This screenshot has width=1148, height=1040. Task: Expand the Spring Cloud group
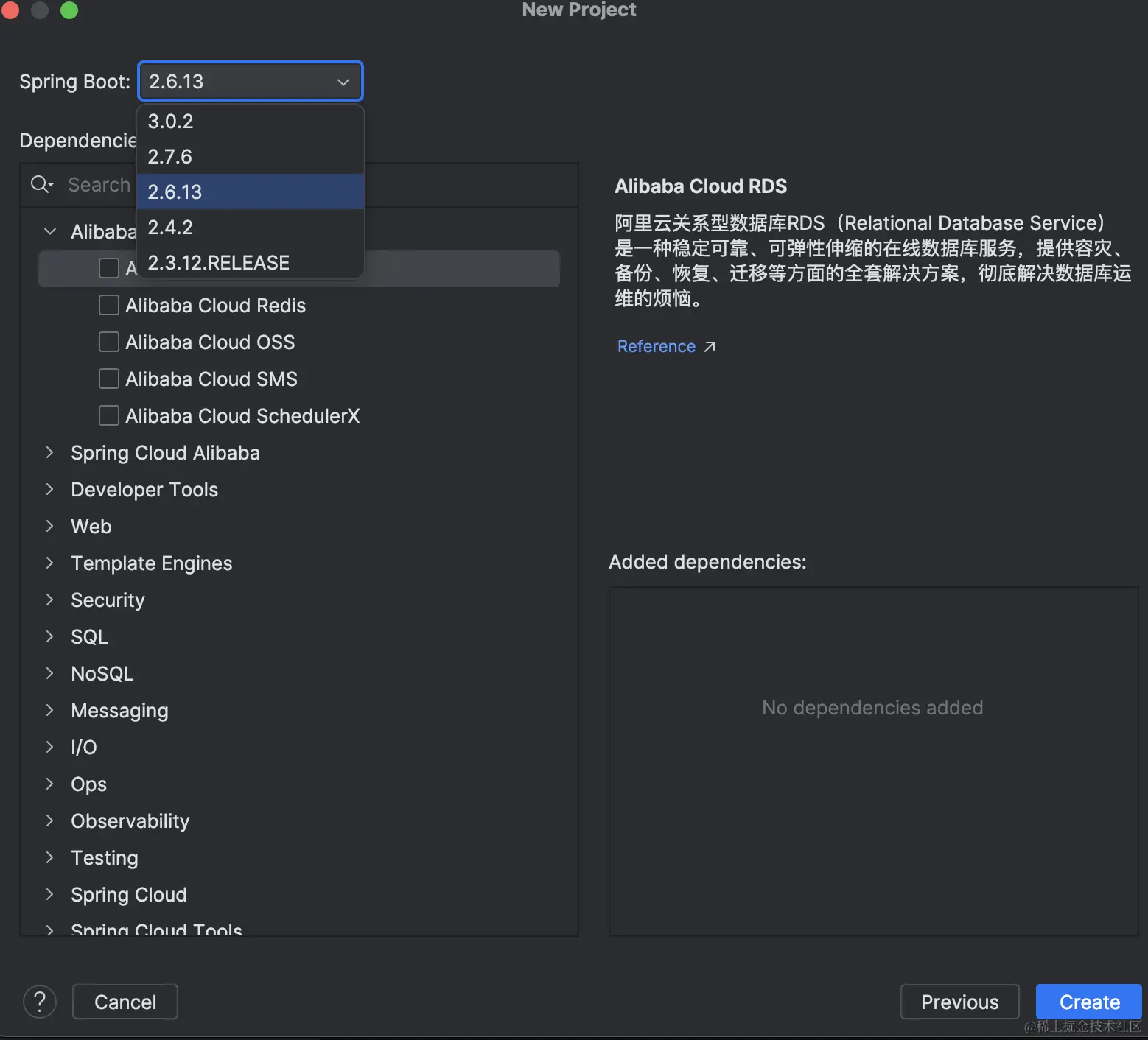click(50, 894)
